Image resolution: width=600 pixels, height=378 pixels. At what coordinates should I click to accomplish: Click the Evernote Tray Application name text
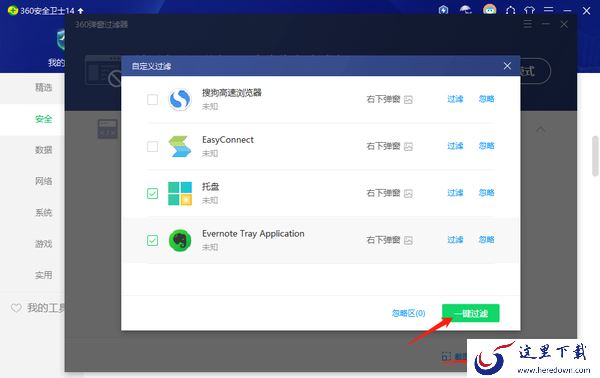253,233
